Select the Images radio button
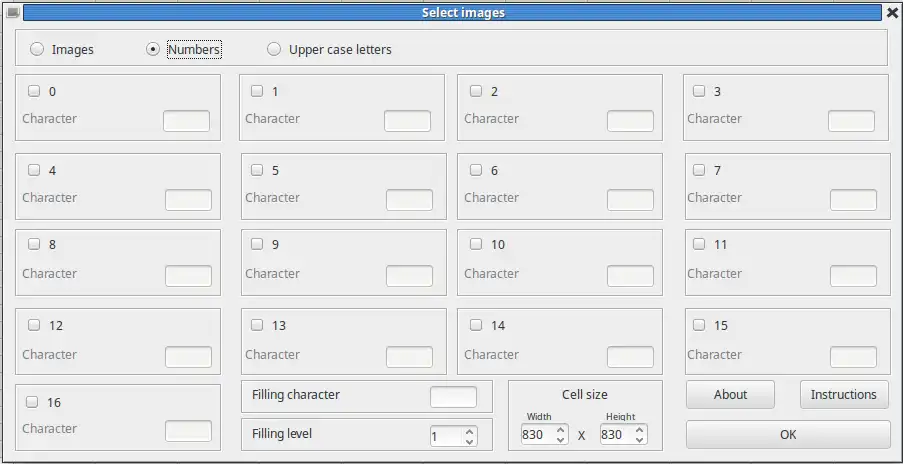This screenshot has width=903, height=464. pyautogui.click(x=37, y=49)
